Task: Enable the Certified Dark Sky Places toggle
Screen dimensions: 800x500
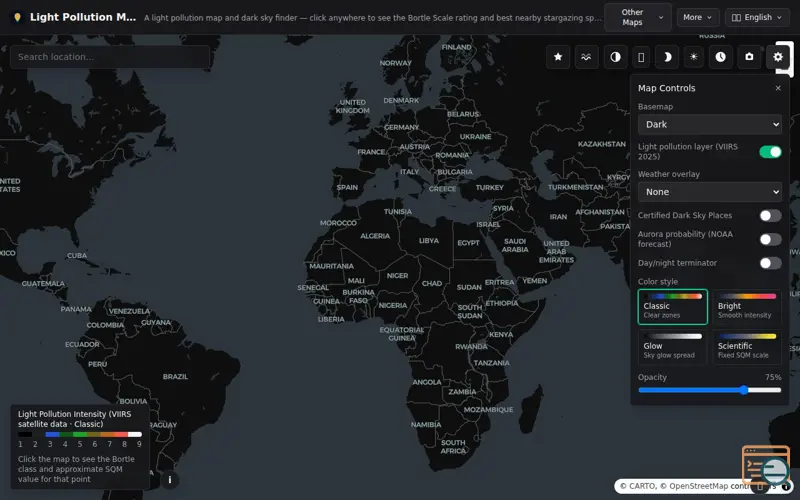Action: 770,215
